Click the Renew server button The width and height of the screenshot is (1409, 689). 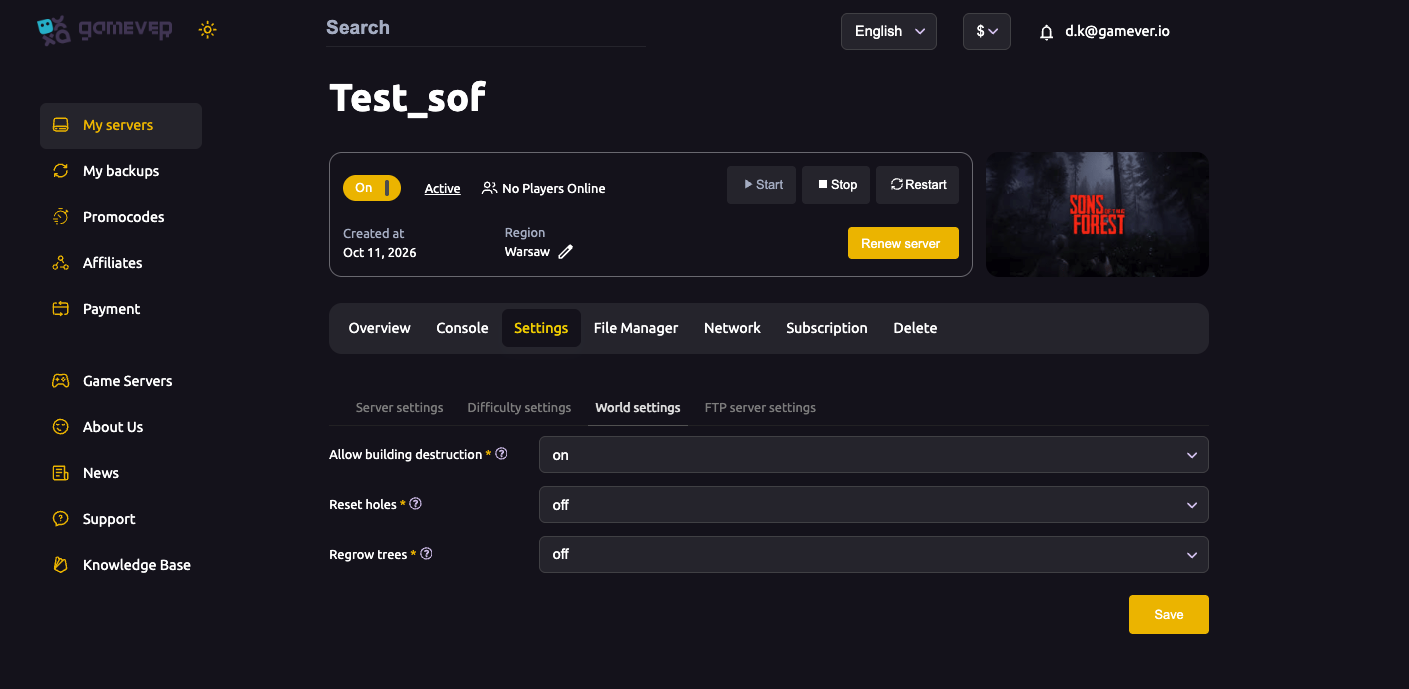point(903,243)
